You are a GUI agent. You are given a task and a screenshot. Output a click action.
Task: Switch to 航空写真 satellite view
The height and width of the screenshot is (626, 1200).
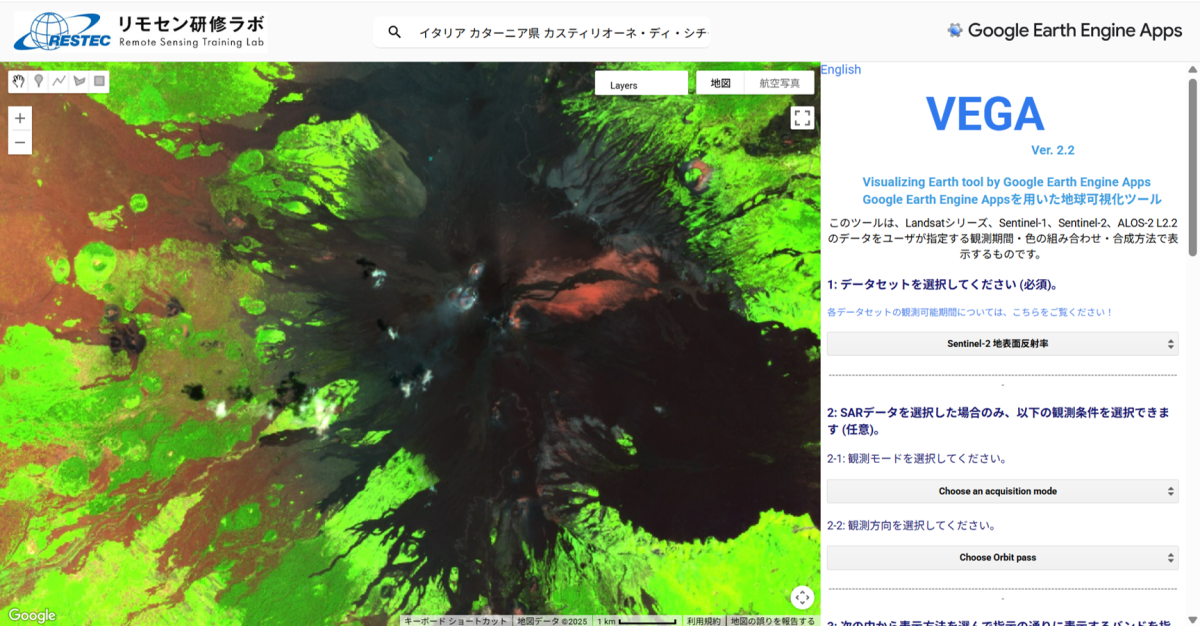pyautogui.click(x=779, y=83)
